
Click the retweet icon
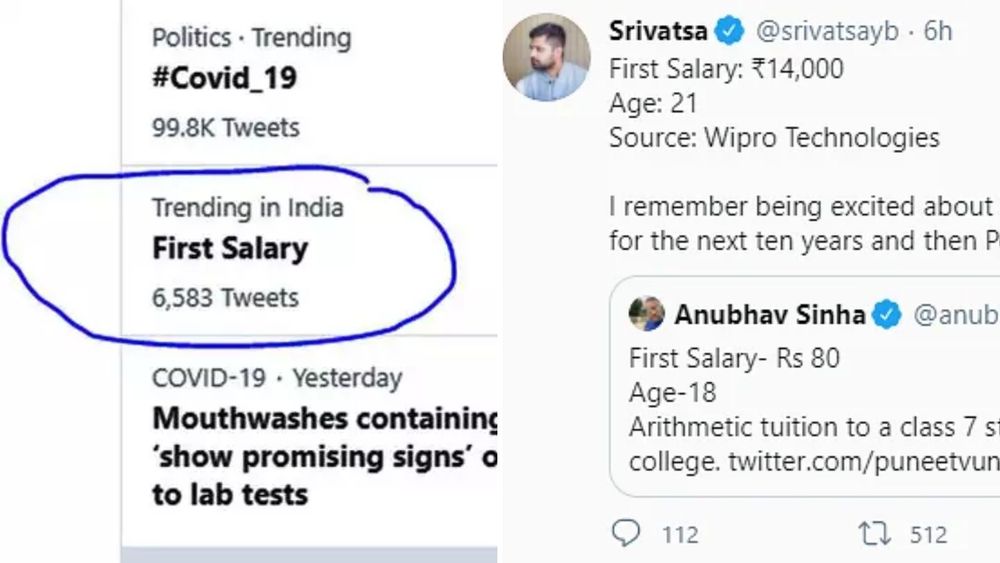tap(874, 535)
